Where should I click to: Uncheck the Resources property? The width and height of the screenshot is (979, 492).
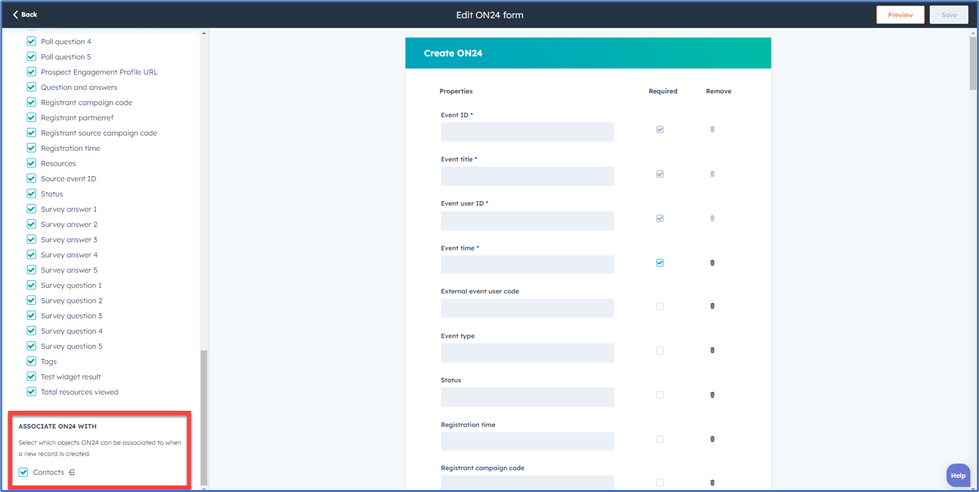coord(31,163)
